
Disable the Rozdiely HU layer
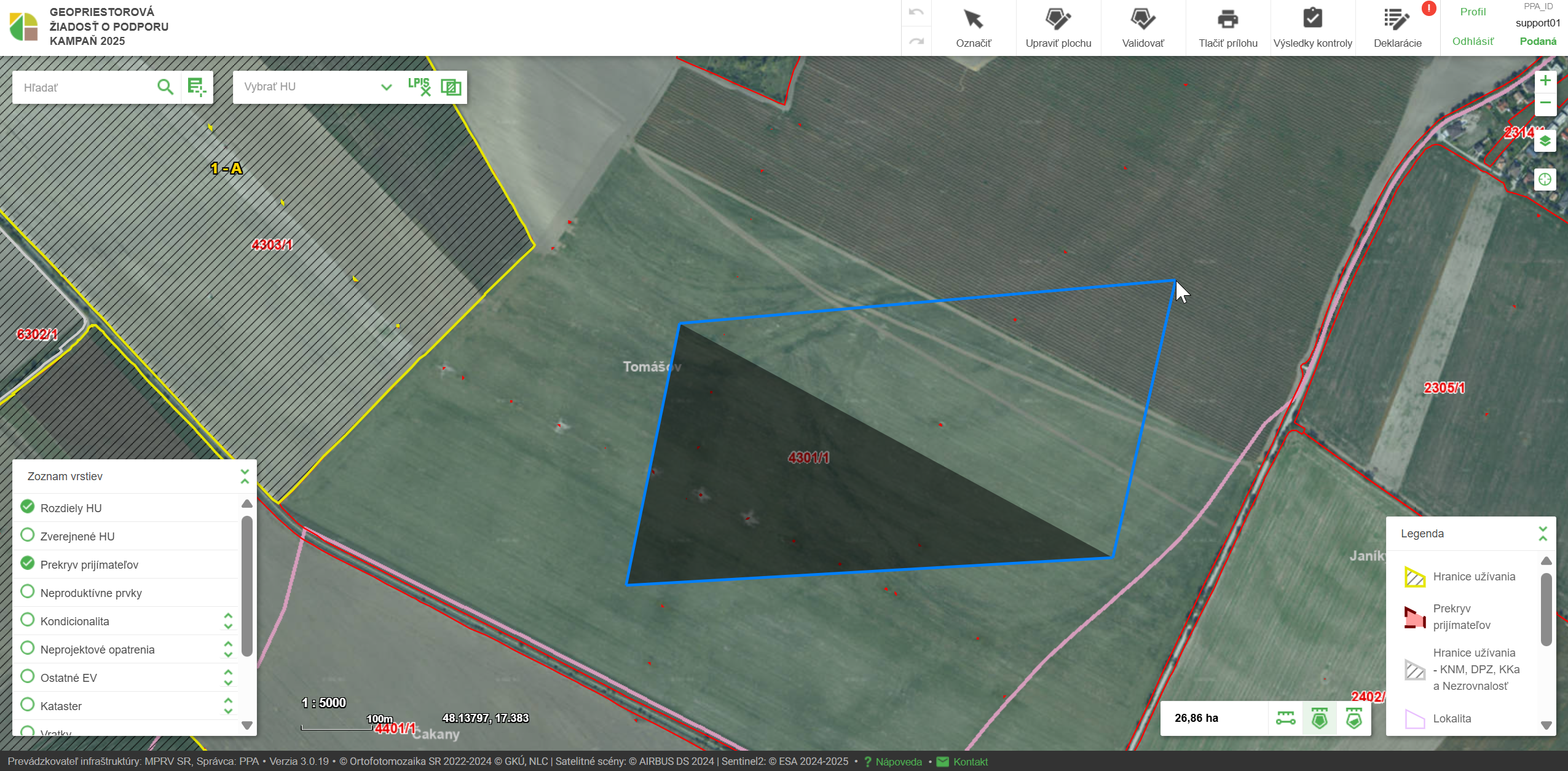click(28, 507)
